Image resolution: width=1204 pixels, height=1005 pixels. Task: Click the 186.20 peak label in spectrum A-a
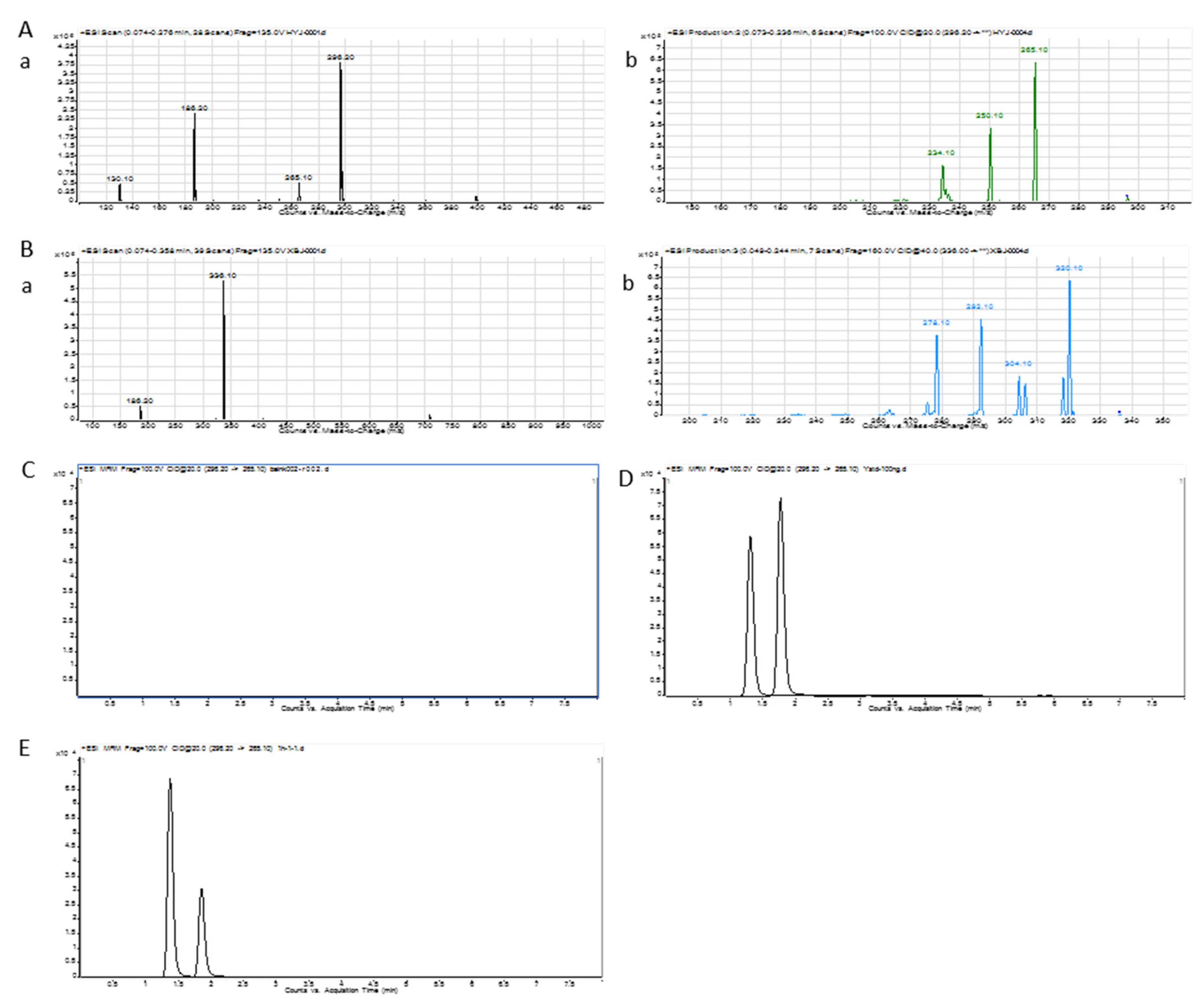[x=195, y=108]
